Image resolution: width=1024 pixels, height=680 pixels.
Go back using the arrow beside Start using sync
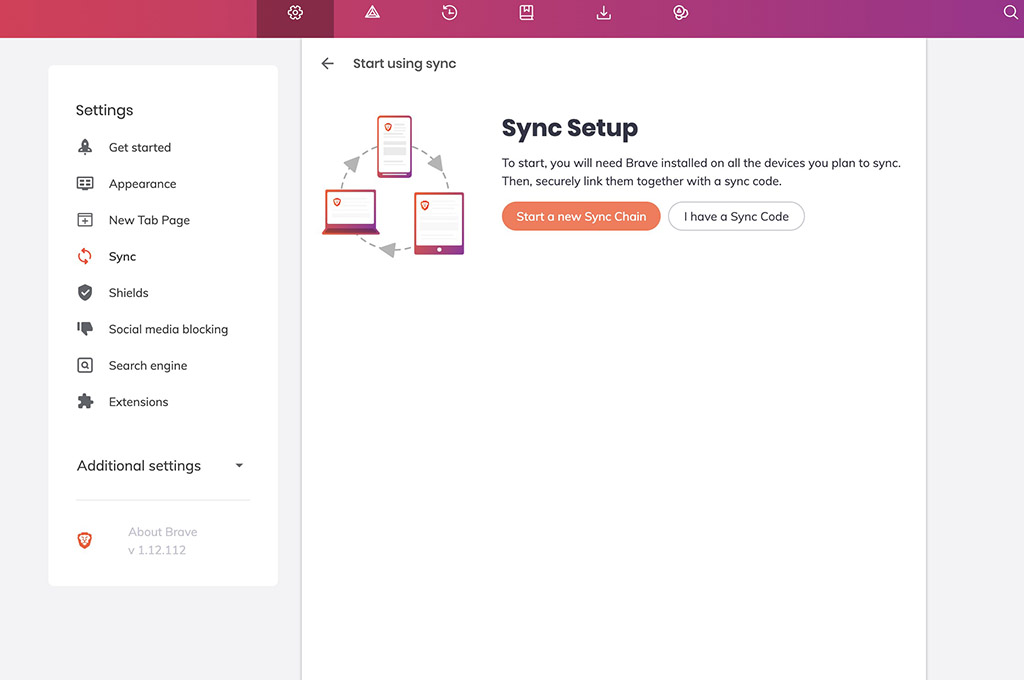(327, 64)
